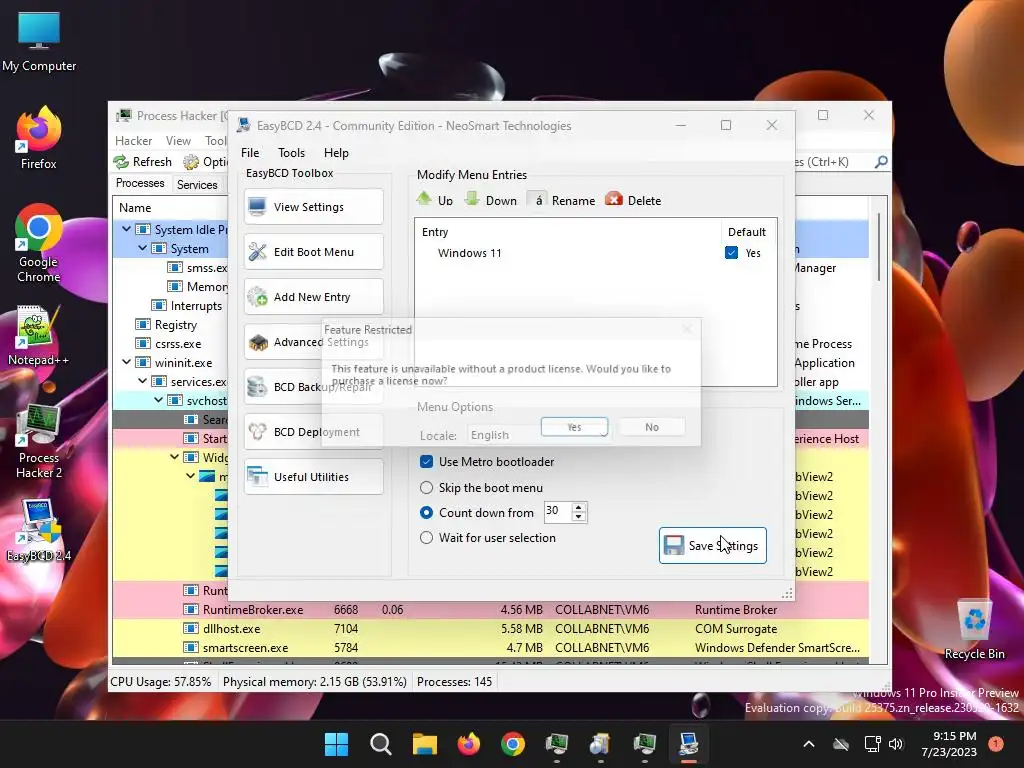Screen dimensions: 1024x768
Task: Open View Settings in EasyBCD toolbox
Action: (313, 207)
